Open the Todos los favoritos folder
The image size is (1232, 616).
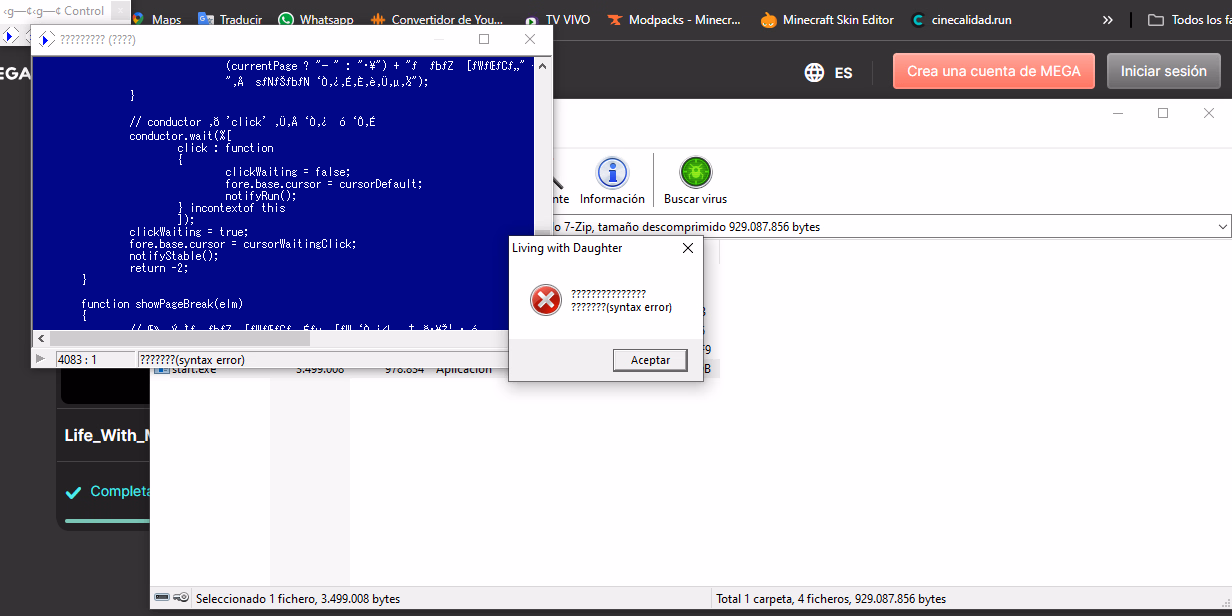1188,19
